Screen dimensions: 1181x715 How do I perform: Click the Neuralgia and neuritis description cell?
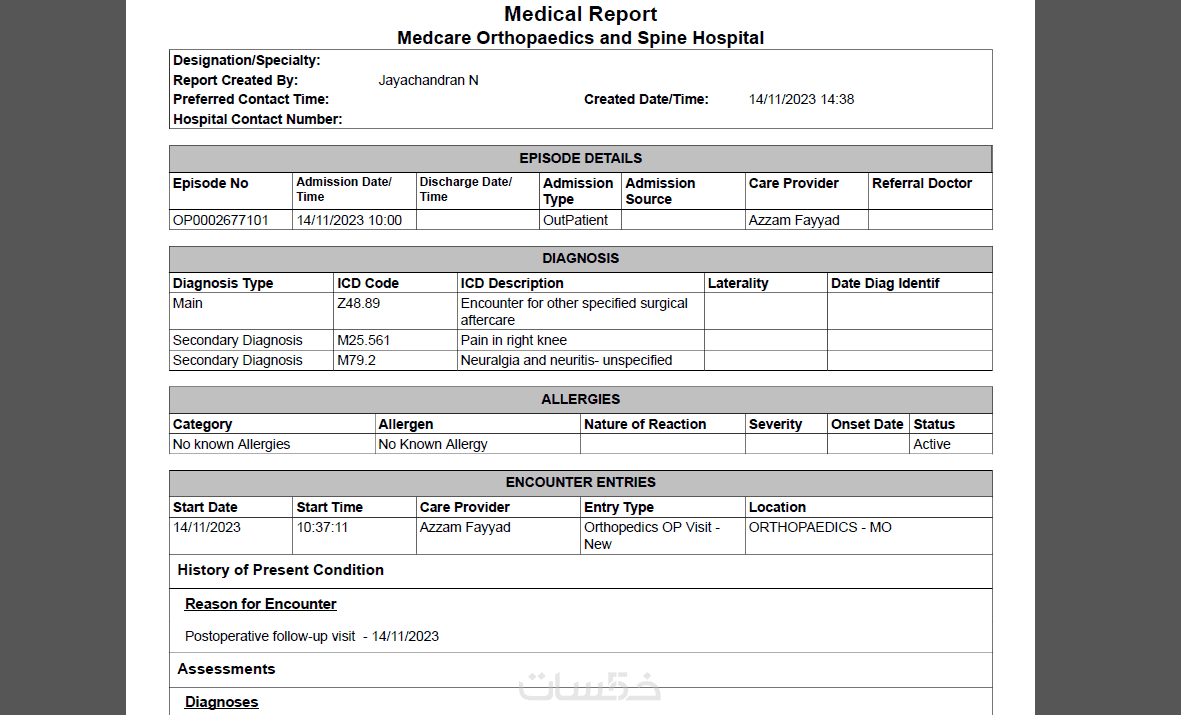(566, 360)
